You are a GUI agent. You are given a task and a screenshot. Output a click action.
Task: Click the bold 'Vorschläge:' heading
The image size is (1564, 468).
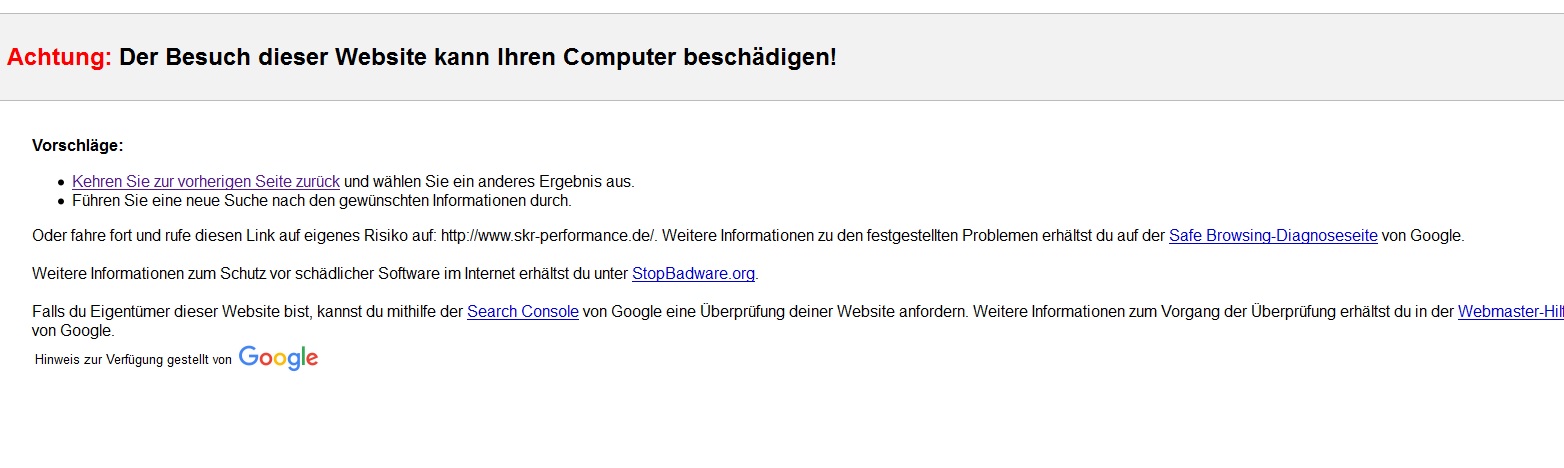point(78,146)
